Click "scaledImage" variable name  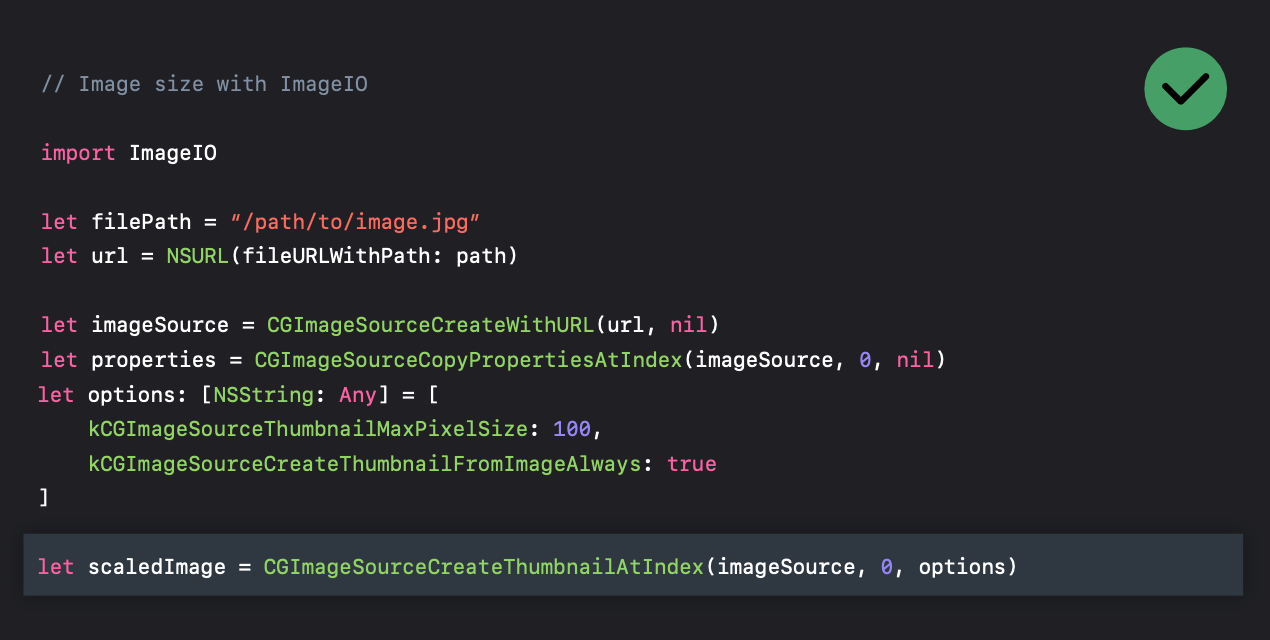[157, 567]
